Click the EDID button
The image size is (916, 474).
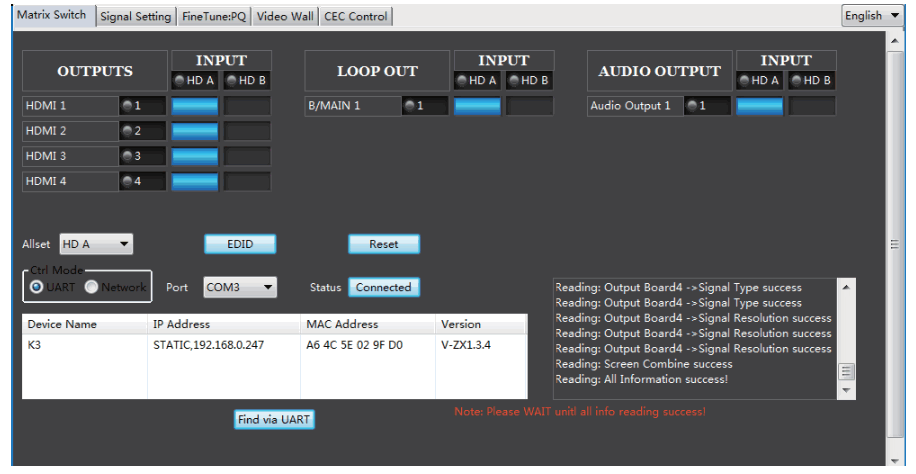click(x=240, y=244)
